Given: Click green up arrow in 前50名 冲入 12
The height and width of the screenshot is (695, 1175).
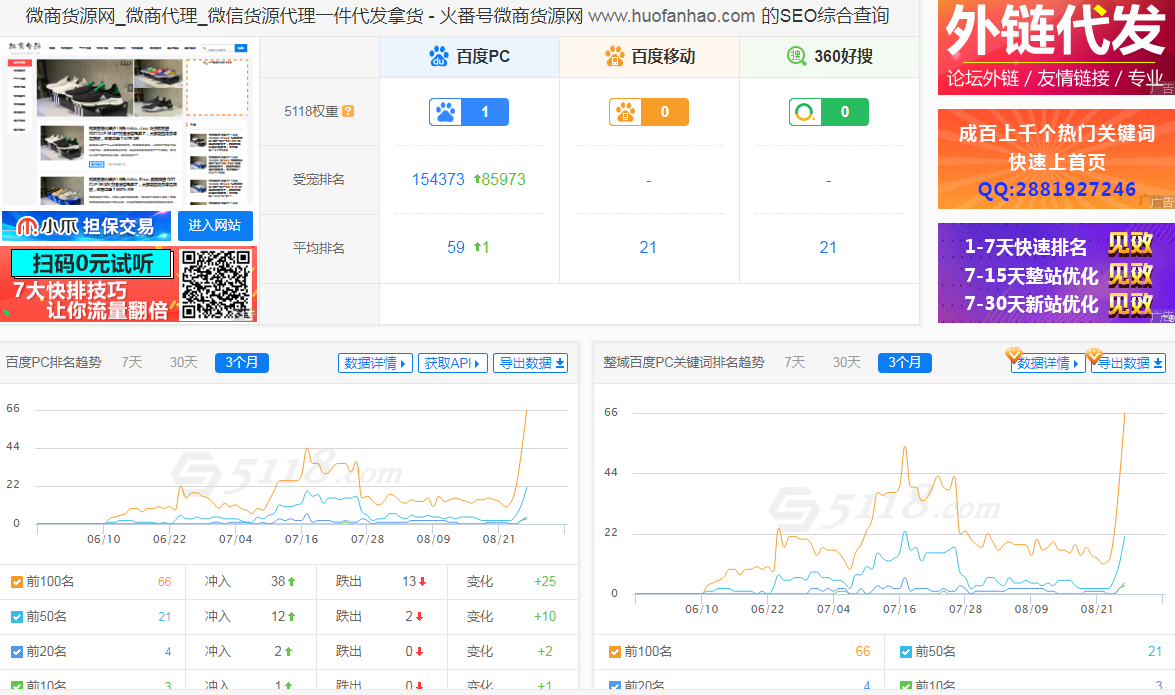Looking at the screenshot, I should click(x=292, y=617).
